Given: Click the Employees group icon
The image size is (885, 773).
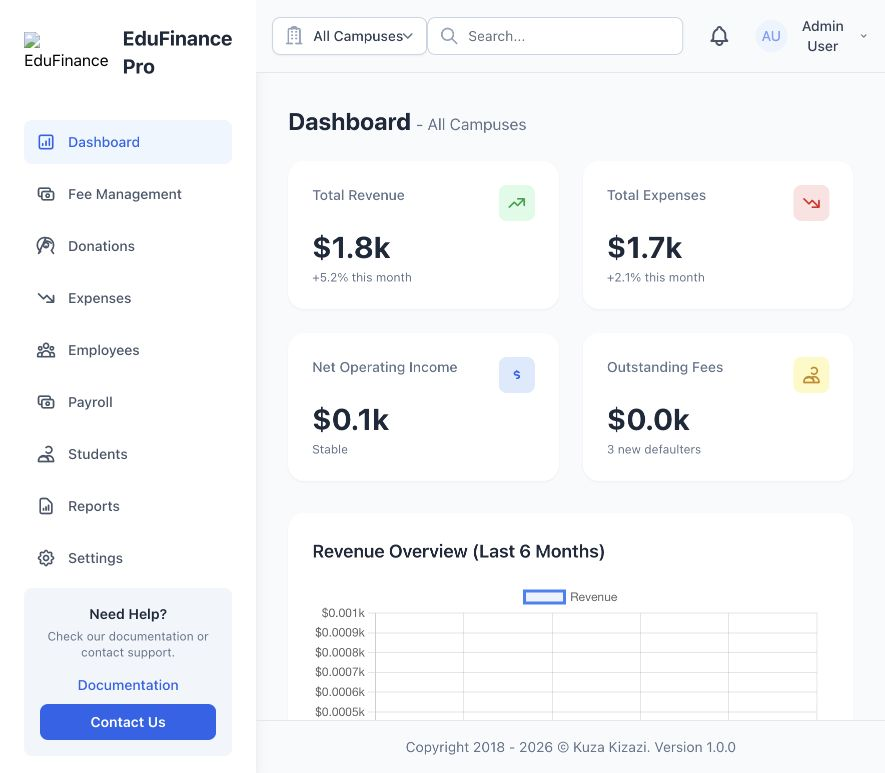Looking at the screenshot, I should point(46,350).
